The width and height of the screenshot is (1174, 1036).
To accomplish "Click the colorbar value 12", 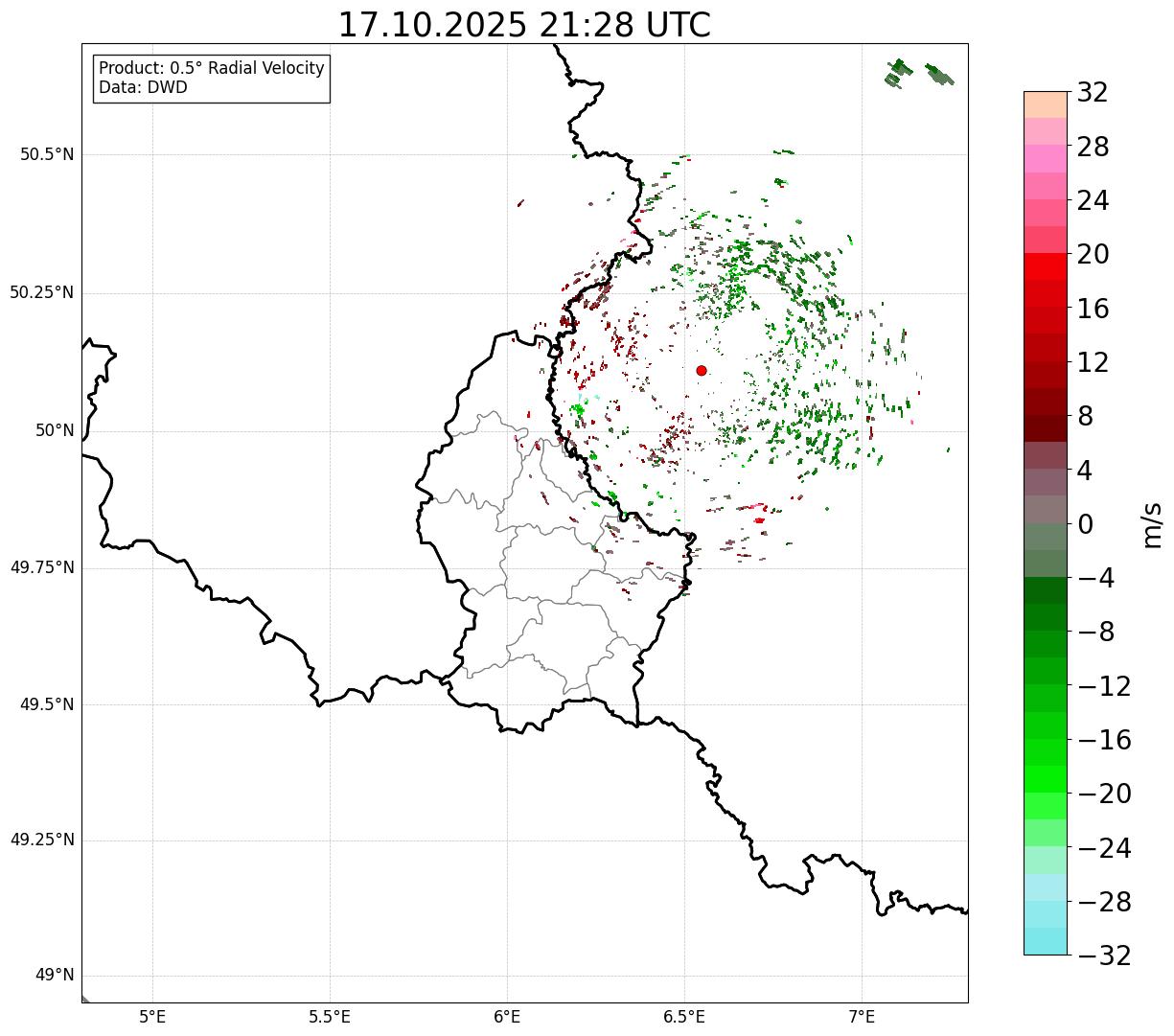I will tap(1093, 362).
